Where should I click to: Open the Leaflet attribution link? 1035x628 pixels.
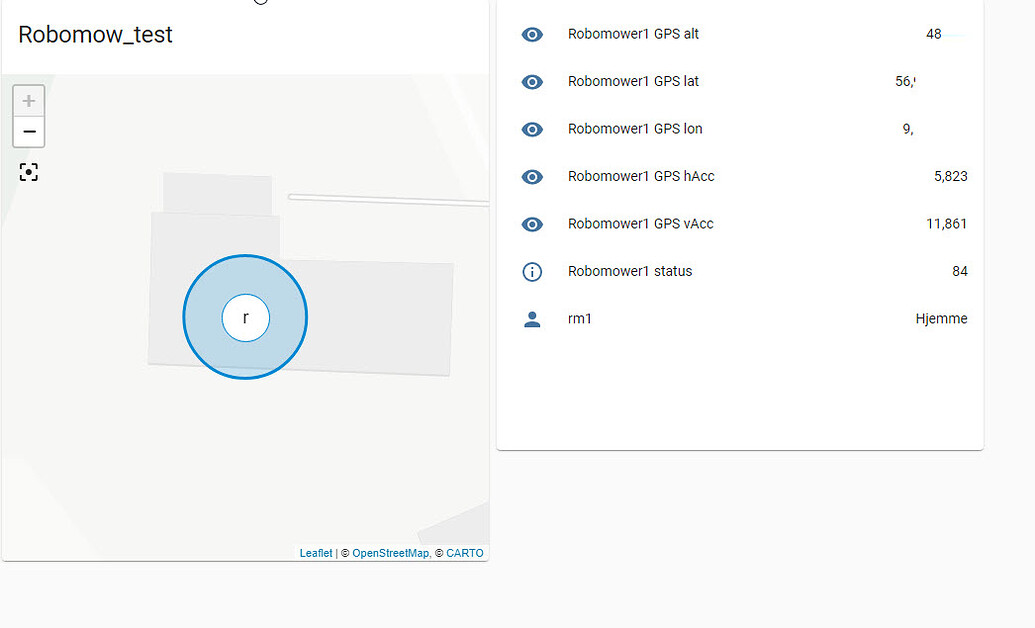(315, 552)
